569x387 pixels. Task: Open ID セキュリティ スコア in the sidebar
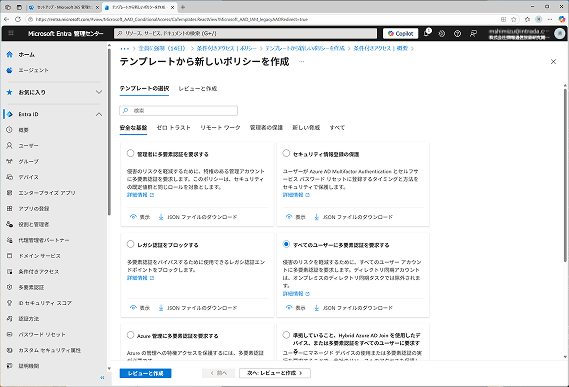coord(45,303)
